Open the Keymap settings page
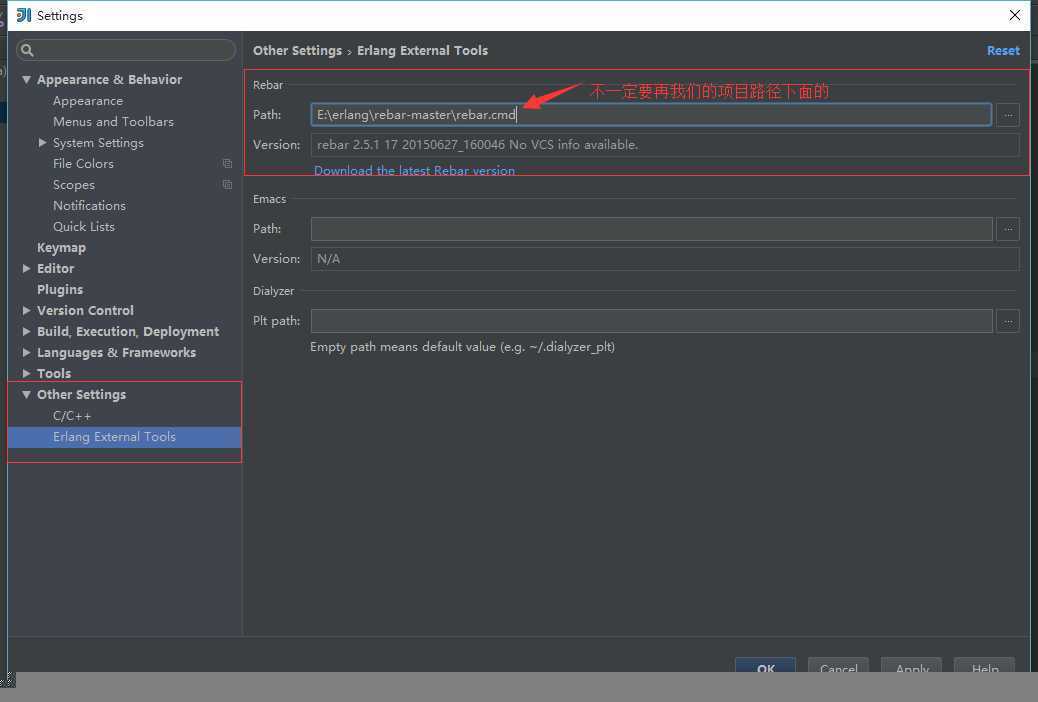Image resolution: width=1038 pixels, height=702 pixels. pos(62,248)
